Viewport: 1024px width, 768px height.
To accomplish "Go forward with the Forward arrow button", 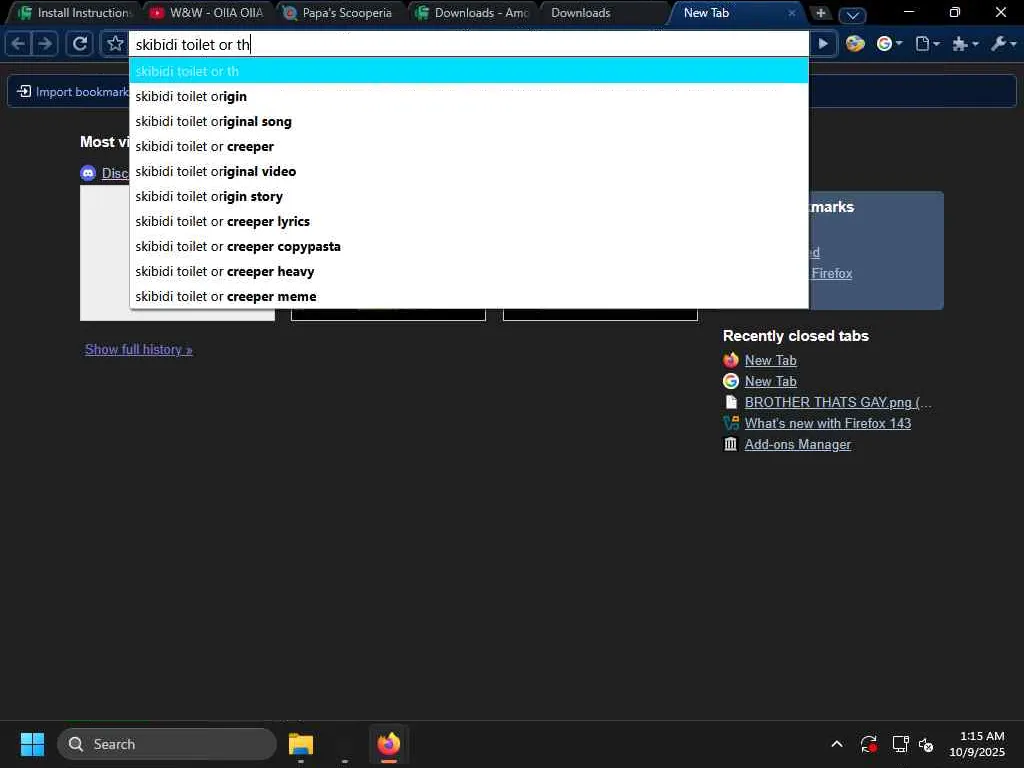I will click(44, 44).
